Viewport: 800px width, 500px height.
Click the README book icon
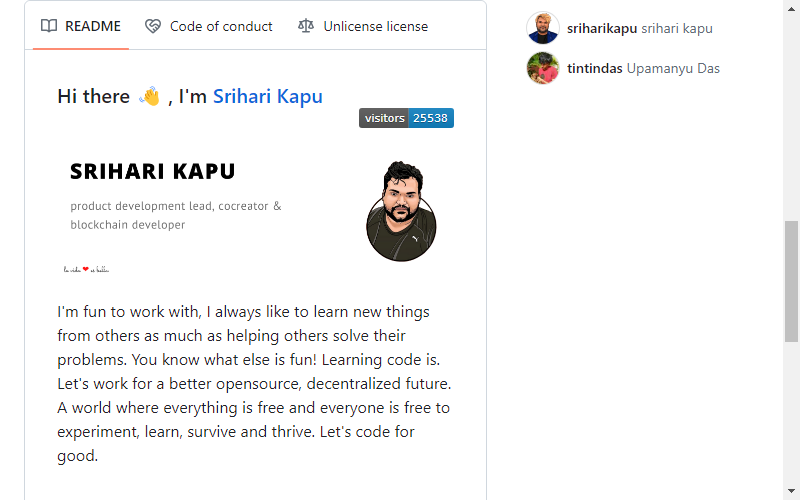[49, 26]
